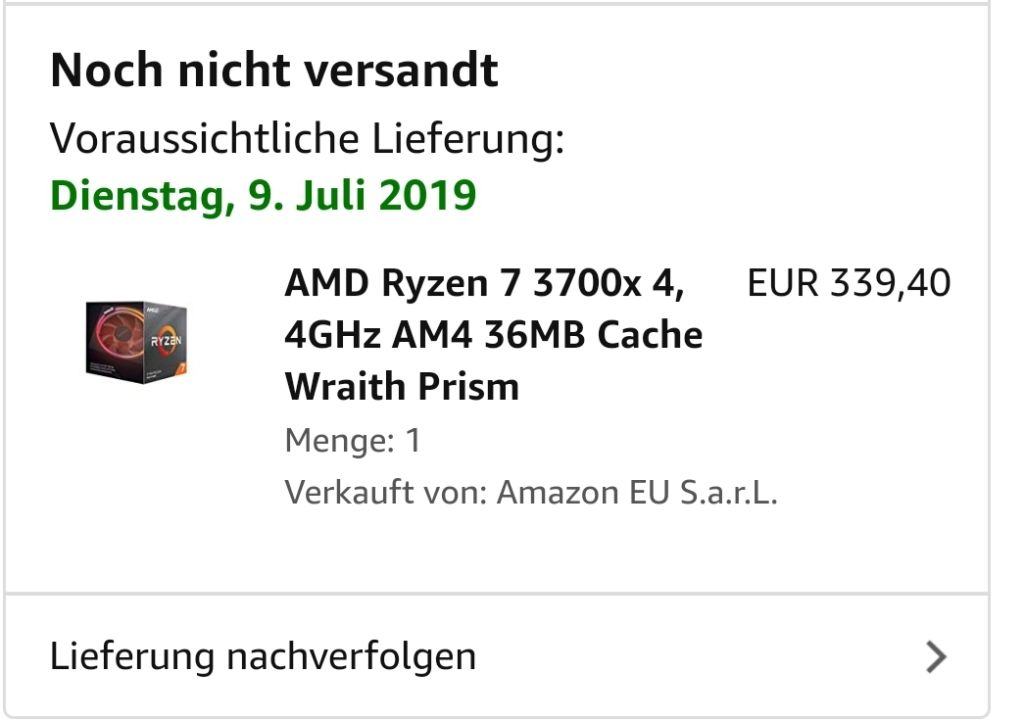The image size is (1024, 720).
Task: Click the EUR 339,40 price
Action: [x=848, y=284]
